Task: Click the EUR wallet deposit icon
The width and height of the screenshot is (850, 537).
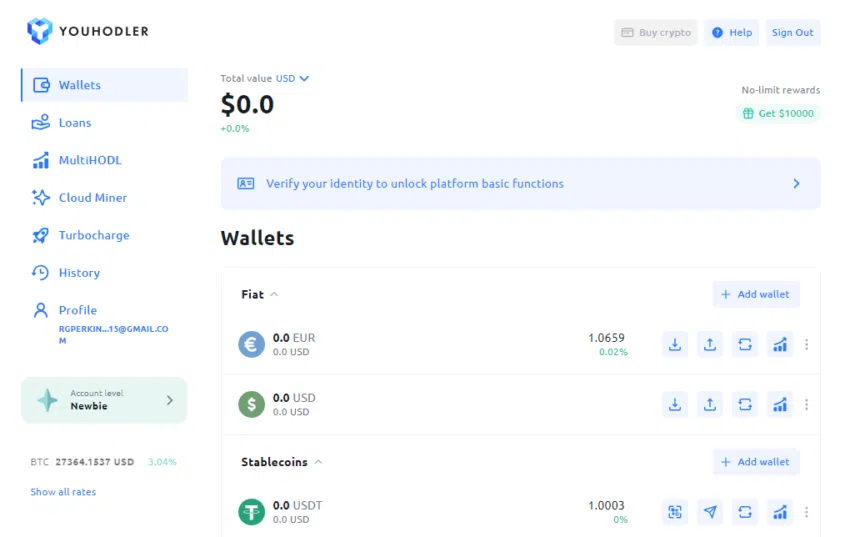Action: [x=675, y=345]
